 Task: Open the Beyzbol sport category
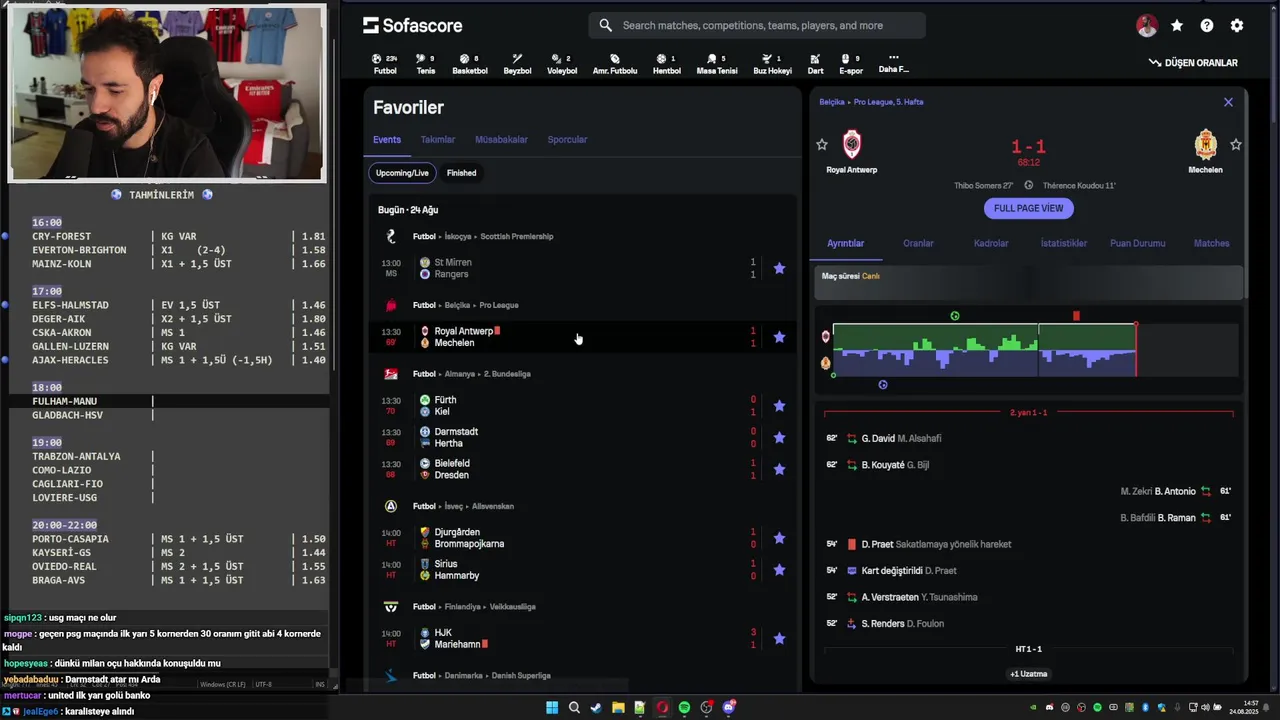pos(517,64)
